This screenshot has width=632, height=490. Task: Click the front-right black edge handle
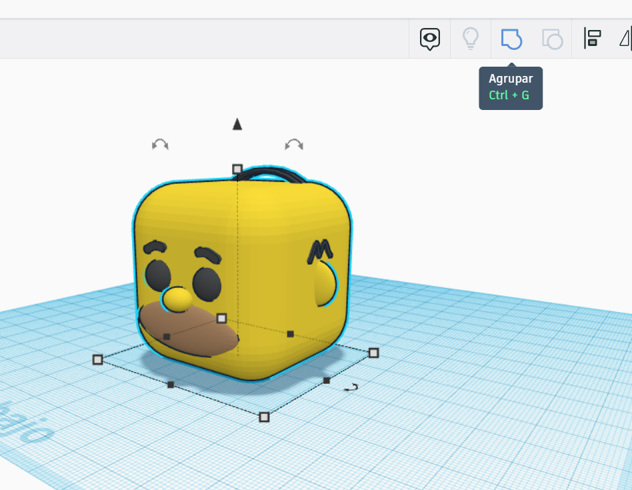pos(326,380)
